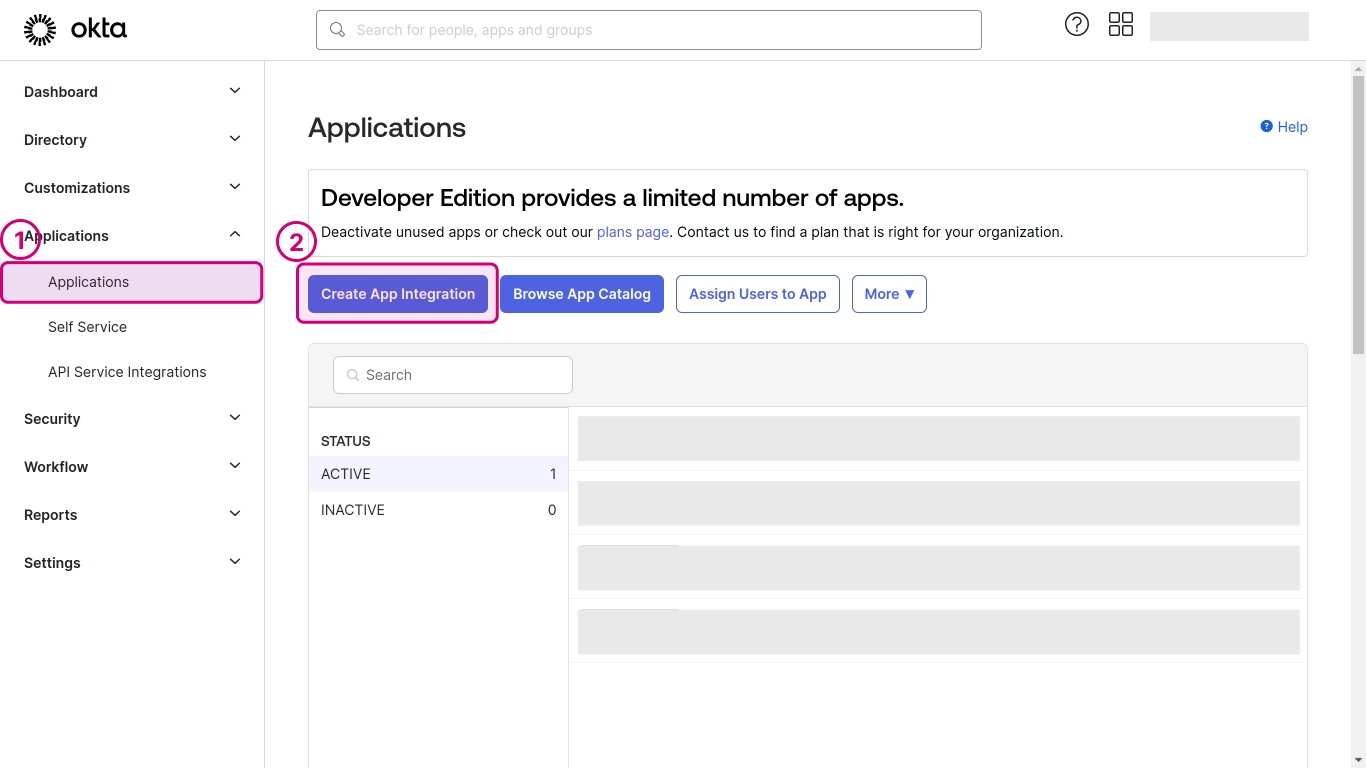Open the apps grid icon
Image resolution: width=1366 pixels, height=768 pixels.
(1121, 25)
